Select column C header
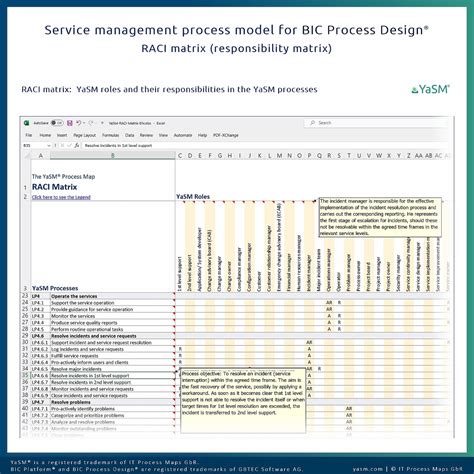Image resolution: width=474 pixels, height=474 pixels. pos(180,156)
